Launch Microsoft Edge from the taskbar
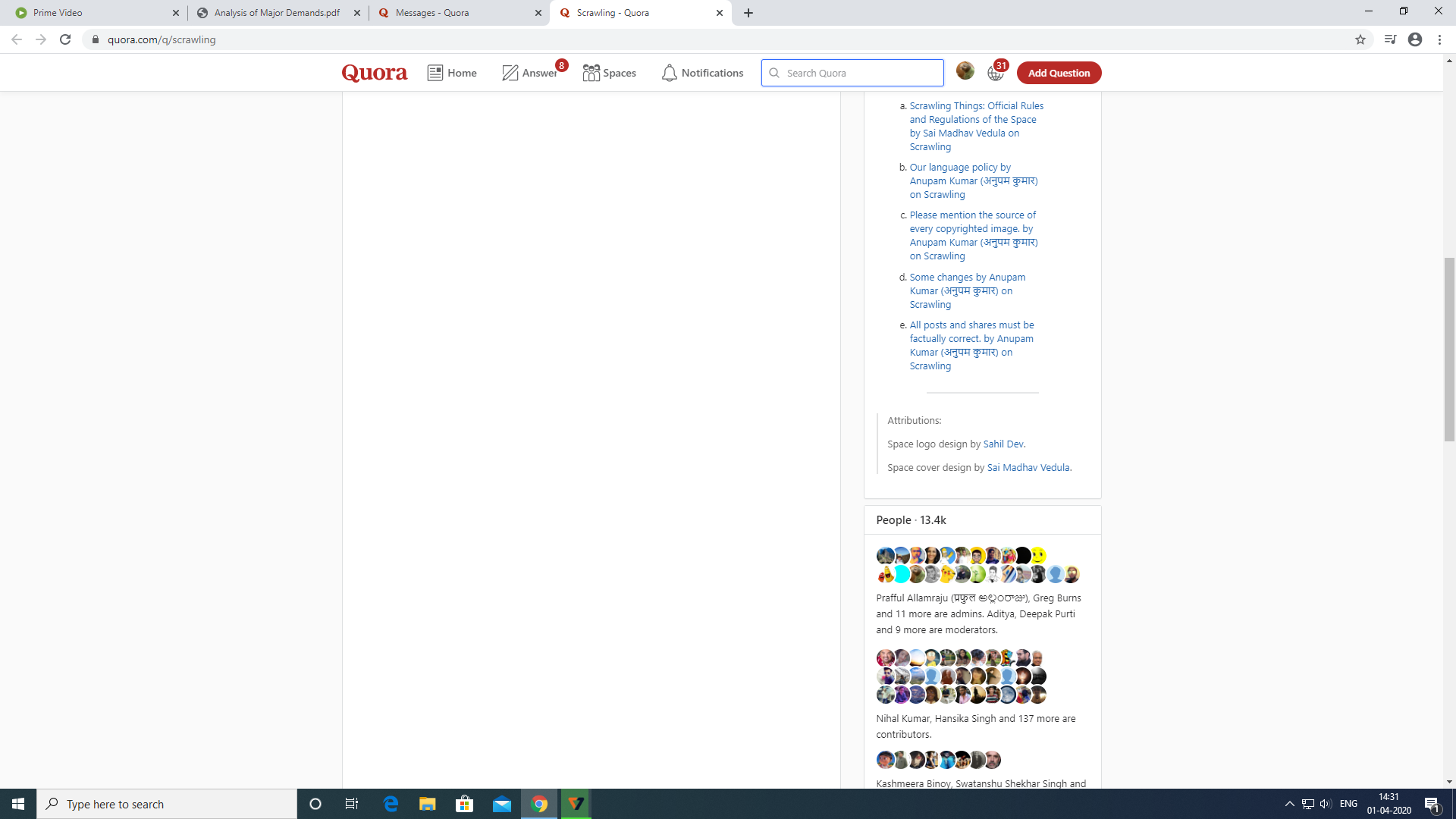This screenshot has width=1456, height=819. (x=391, y=804)
